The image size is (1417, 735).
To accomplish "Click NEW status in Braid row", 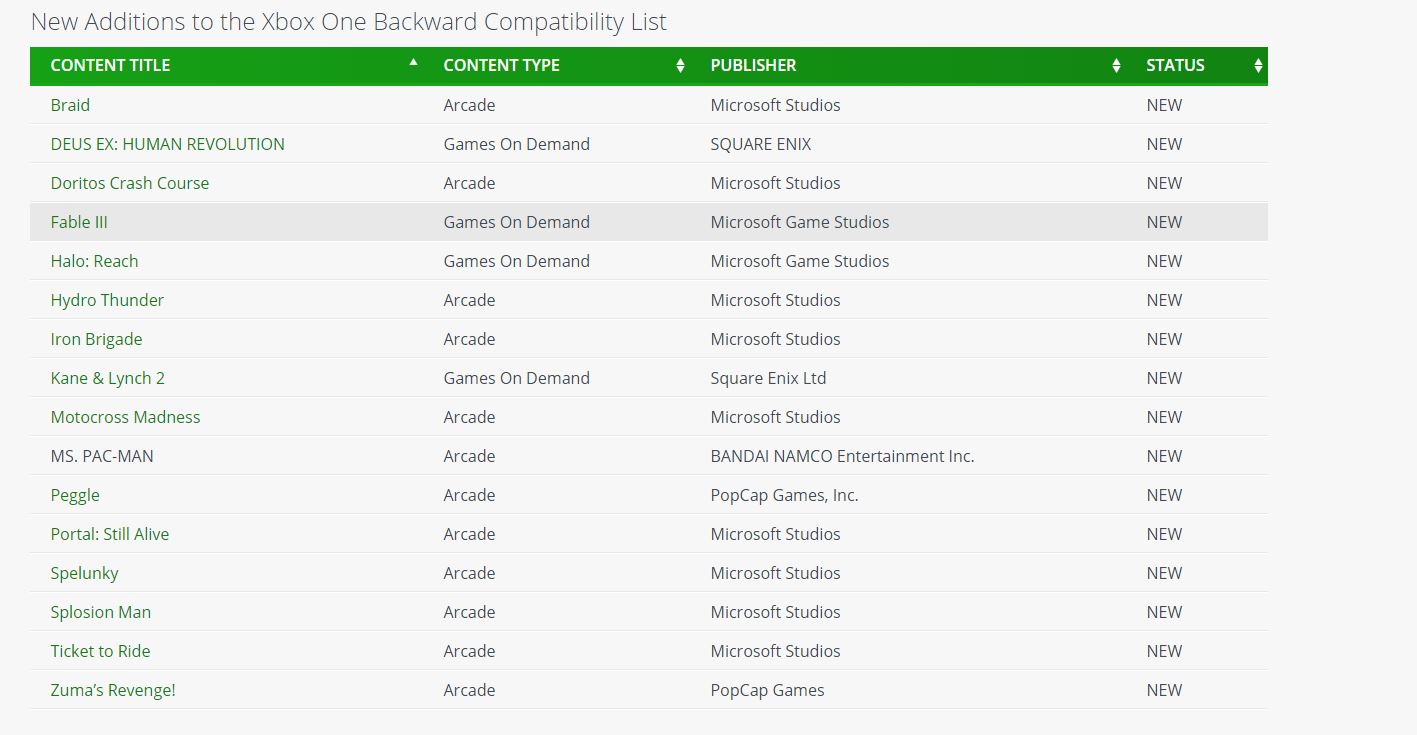I will coord(1164,105).
